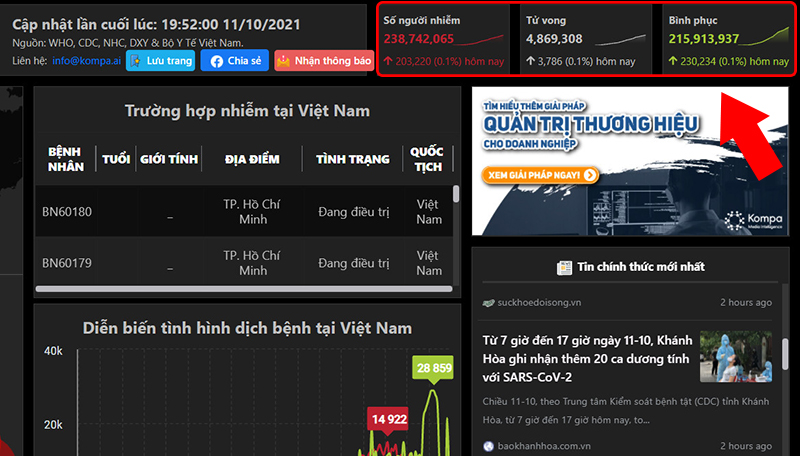Click the 238,742,065 infected total
This screenshot has height=456, width=800.
tap(418, 39)
